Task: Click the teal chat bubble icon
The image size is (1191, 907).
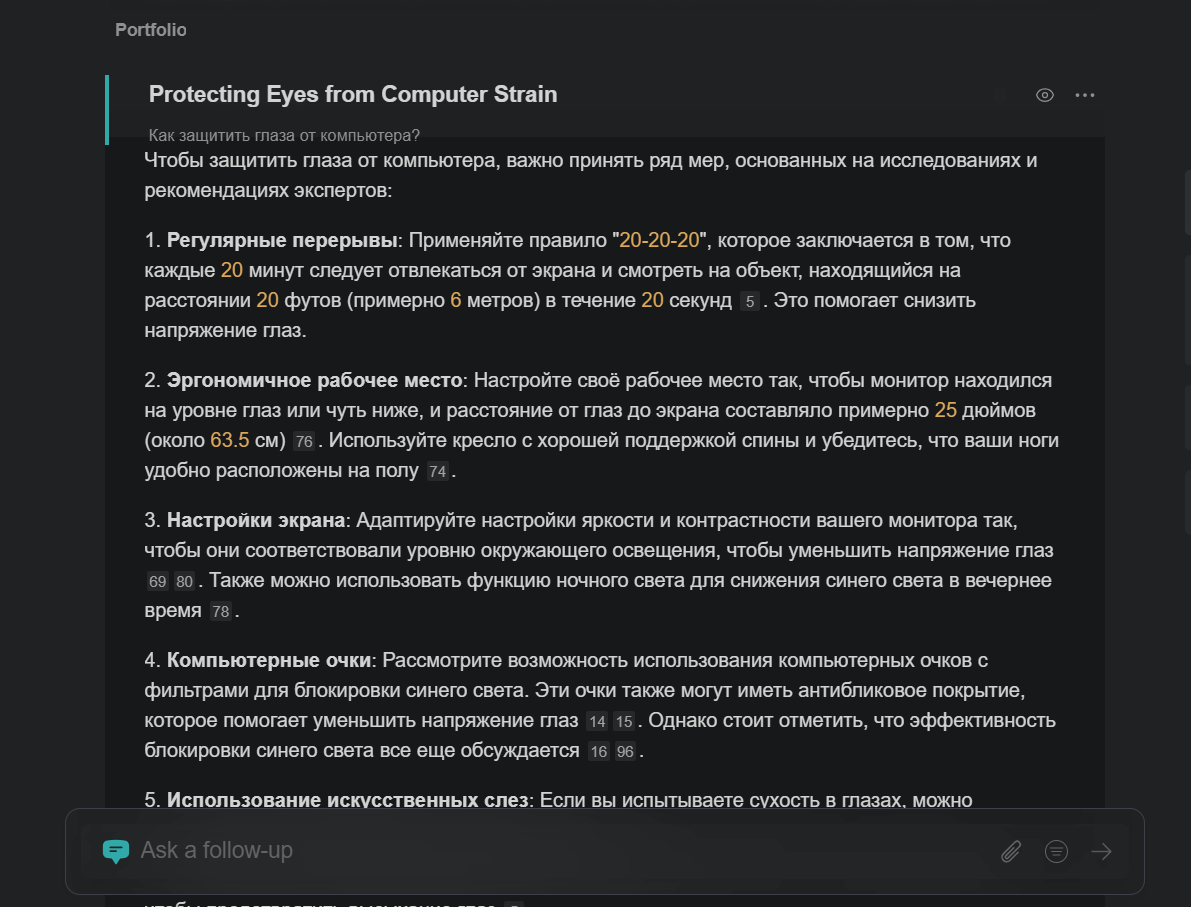Action: [x=116, y=851]
